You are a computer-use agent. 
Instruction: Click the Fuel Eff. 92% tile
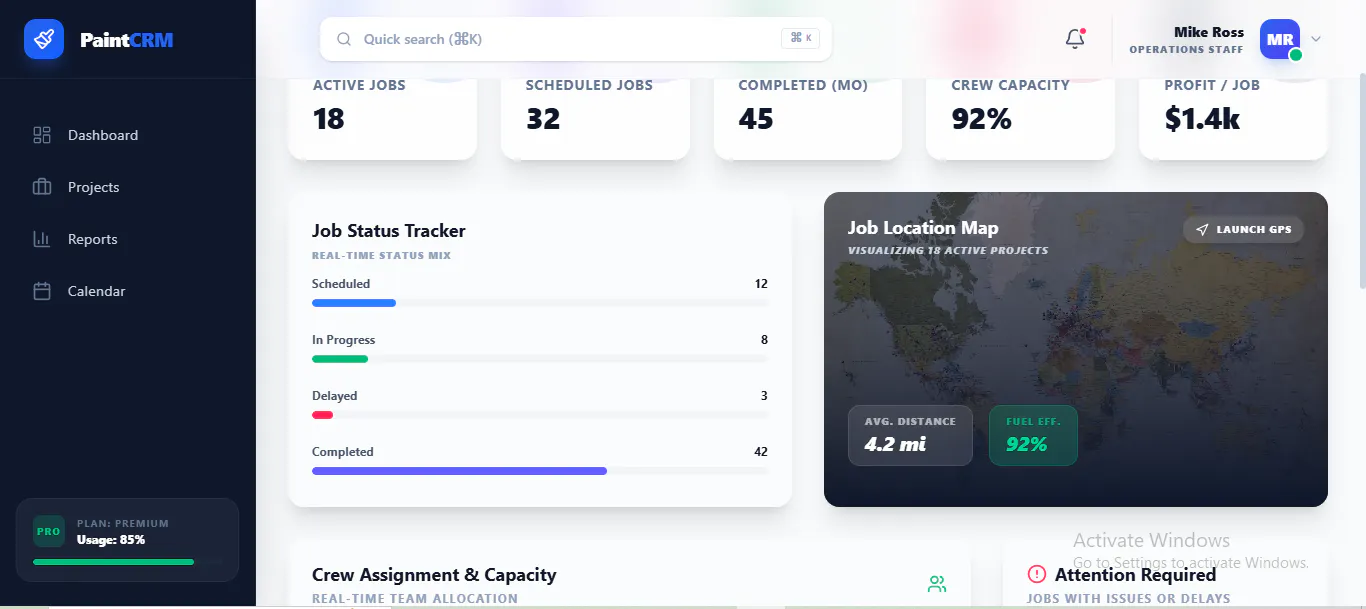click(1033, 435)
